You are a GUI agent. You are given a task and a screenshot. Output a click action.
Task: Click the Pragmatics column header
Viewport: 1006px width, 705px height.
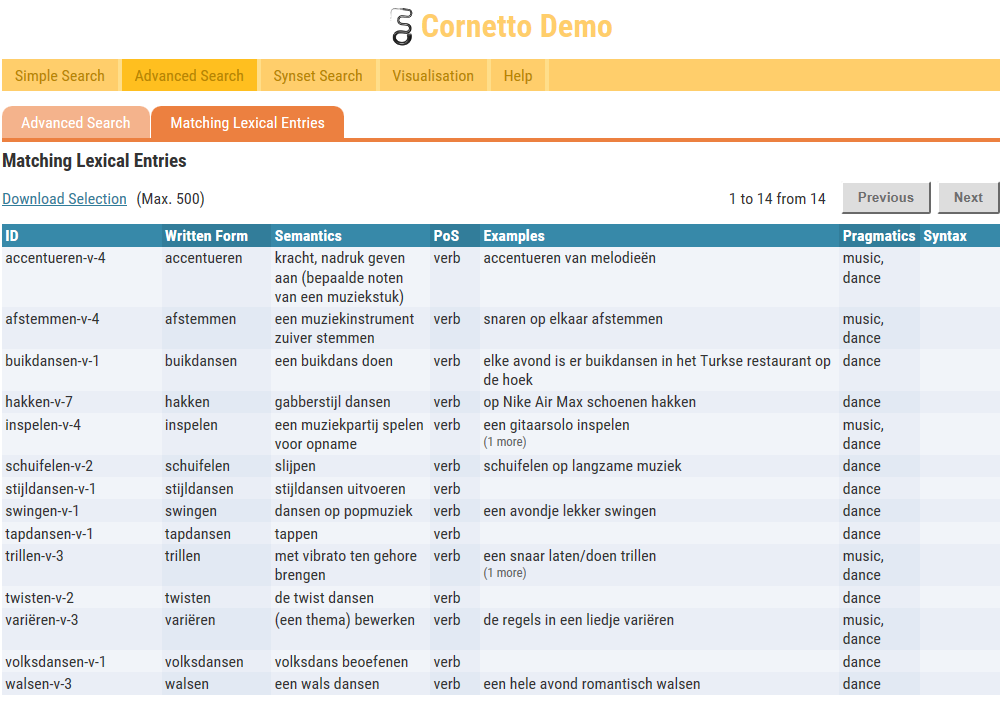pos(878,236)
